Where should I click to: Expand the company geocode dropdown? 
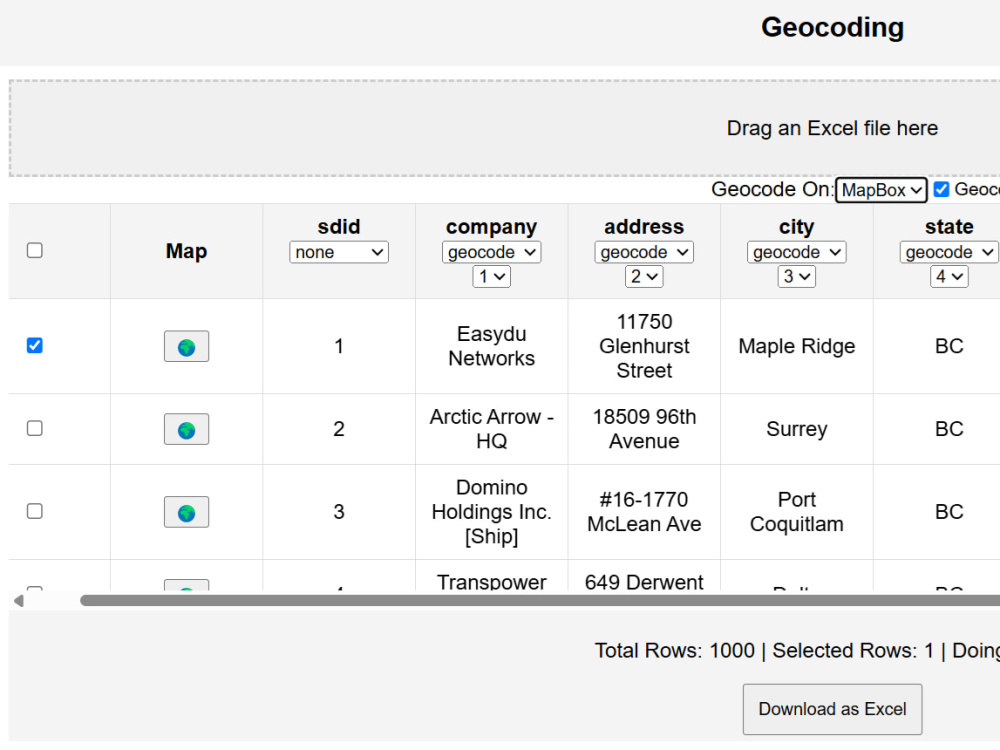coord(491,253)
